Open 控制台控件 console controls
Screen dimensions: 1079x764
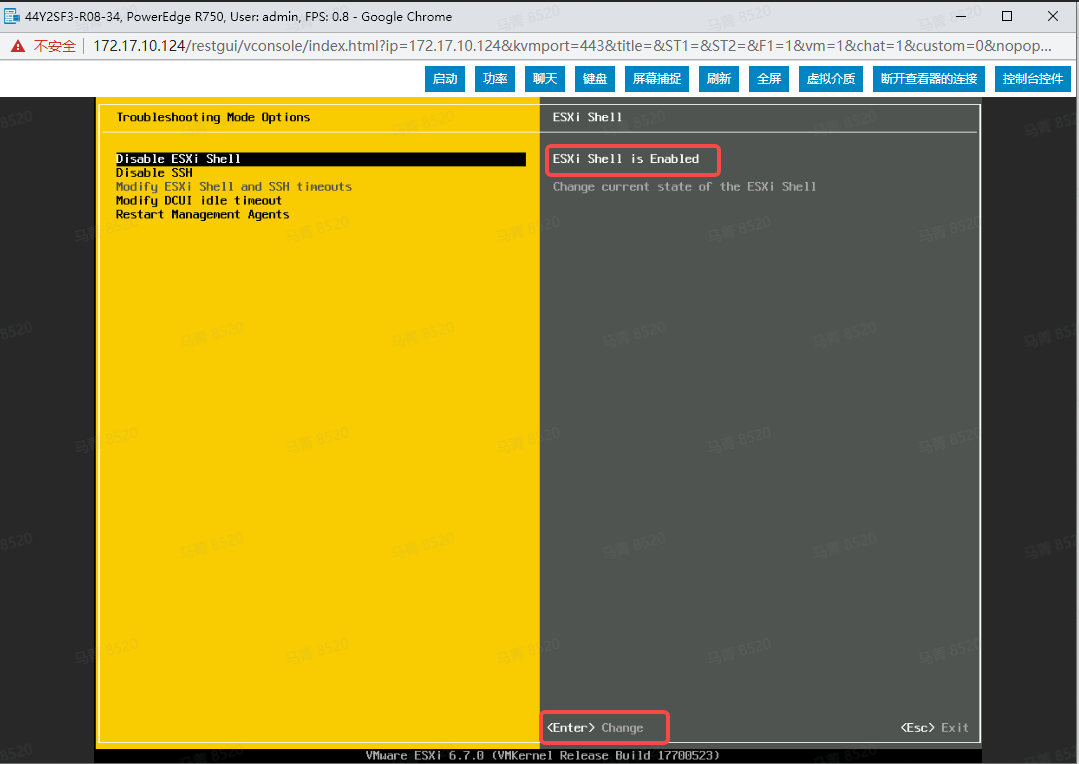click(1032, 78)
